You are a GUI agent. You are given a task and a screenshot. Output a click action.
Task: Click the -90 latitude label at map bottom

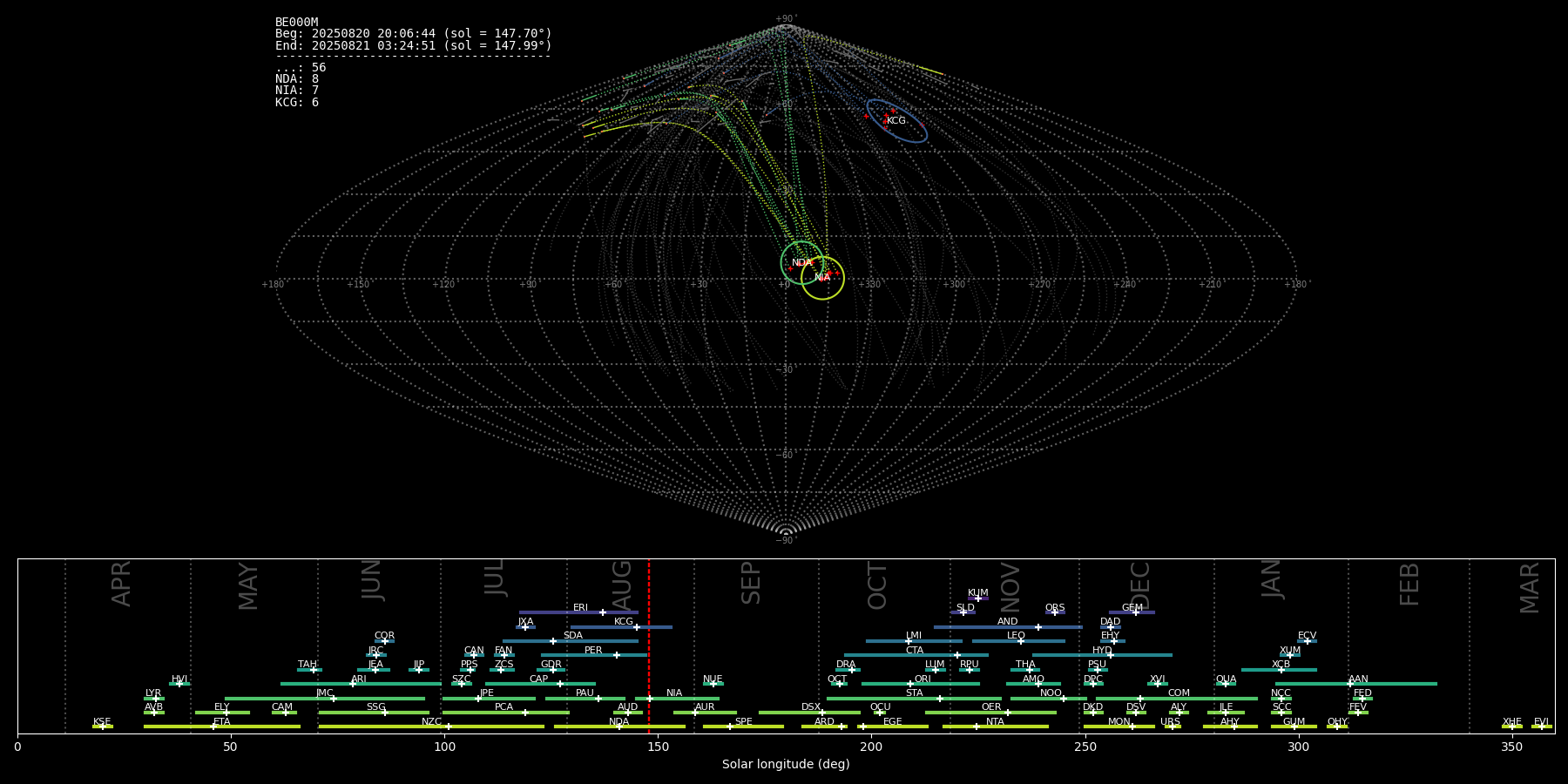pos(786,541)
